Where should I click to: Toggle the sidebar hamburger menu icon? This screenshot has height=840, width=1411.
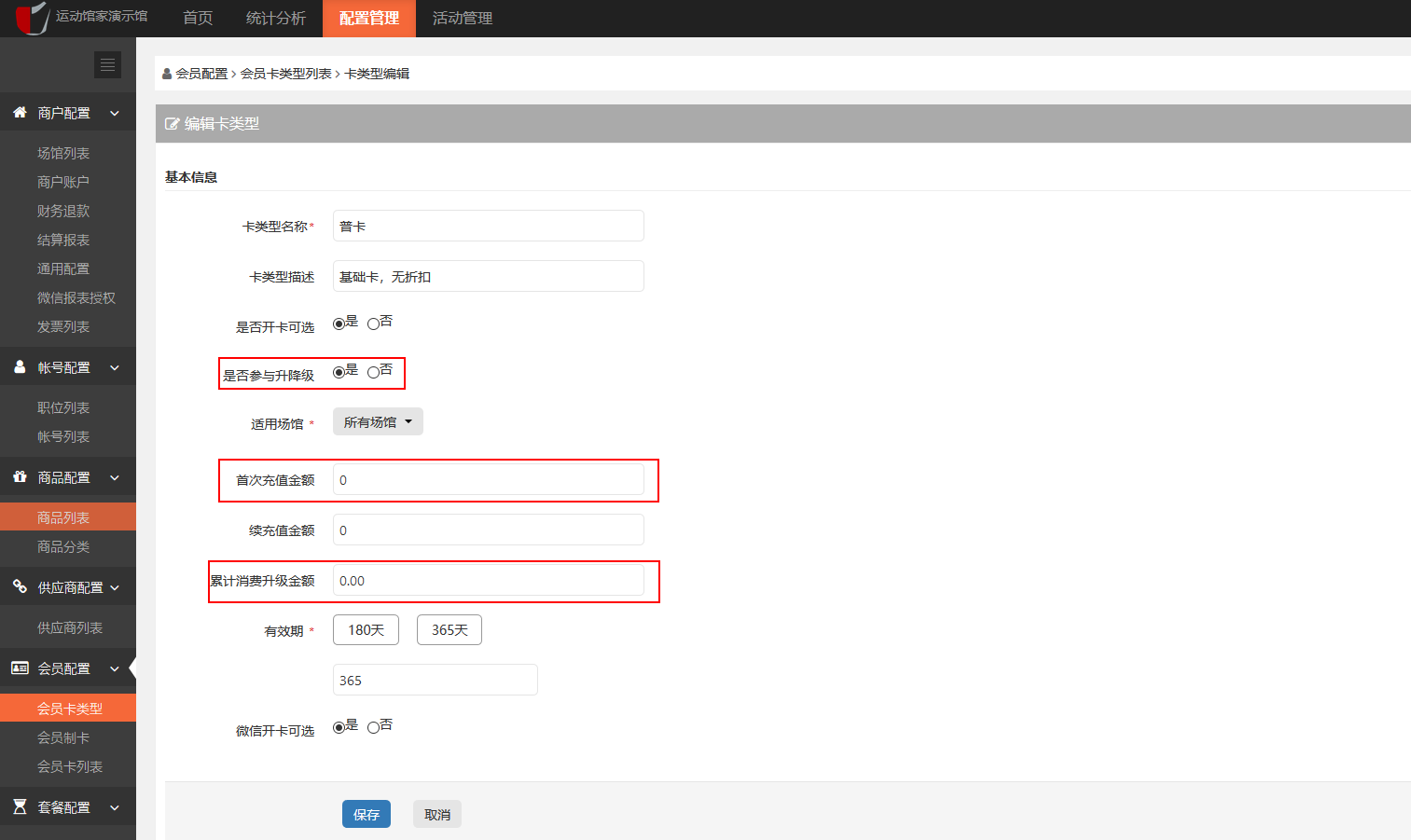click(107, 64)
